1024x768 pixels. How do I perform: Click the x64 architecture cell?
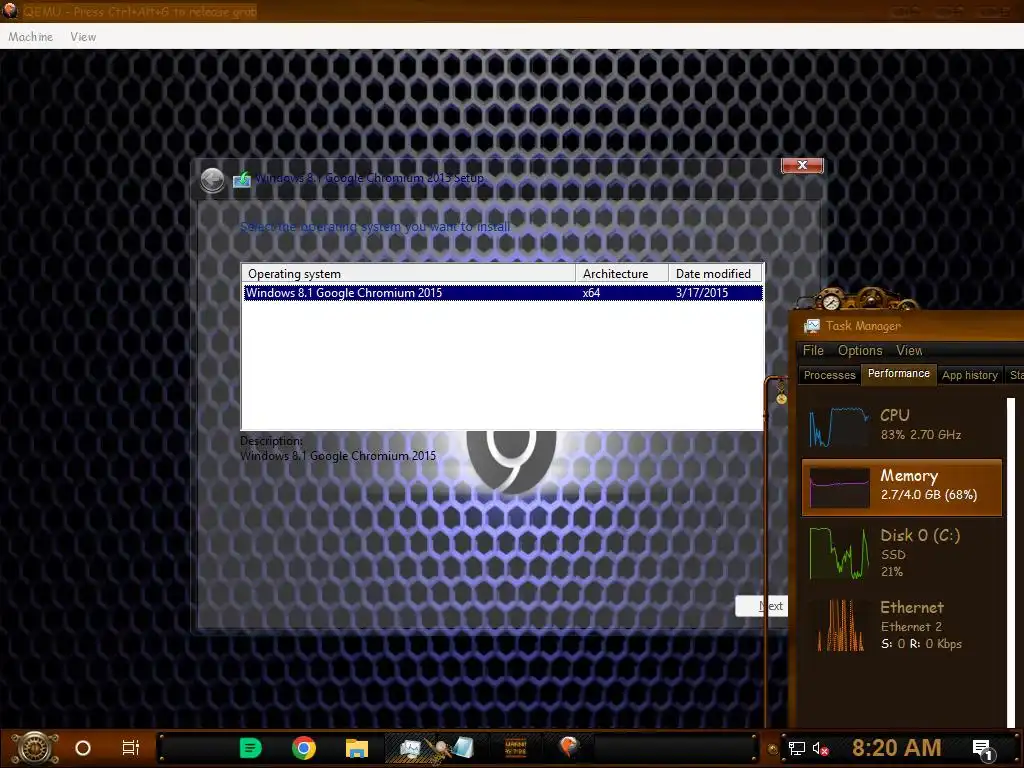click(x=591, y=293)
